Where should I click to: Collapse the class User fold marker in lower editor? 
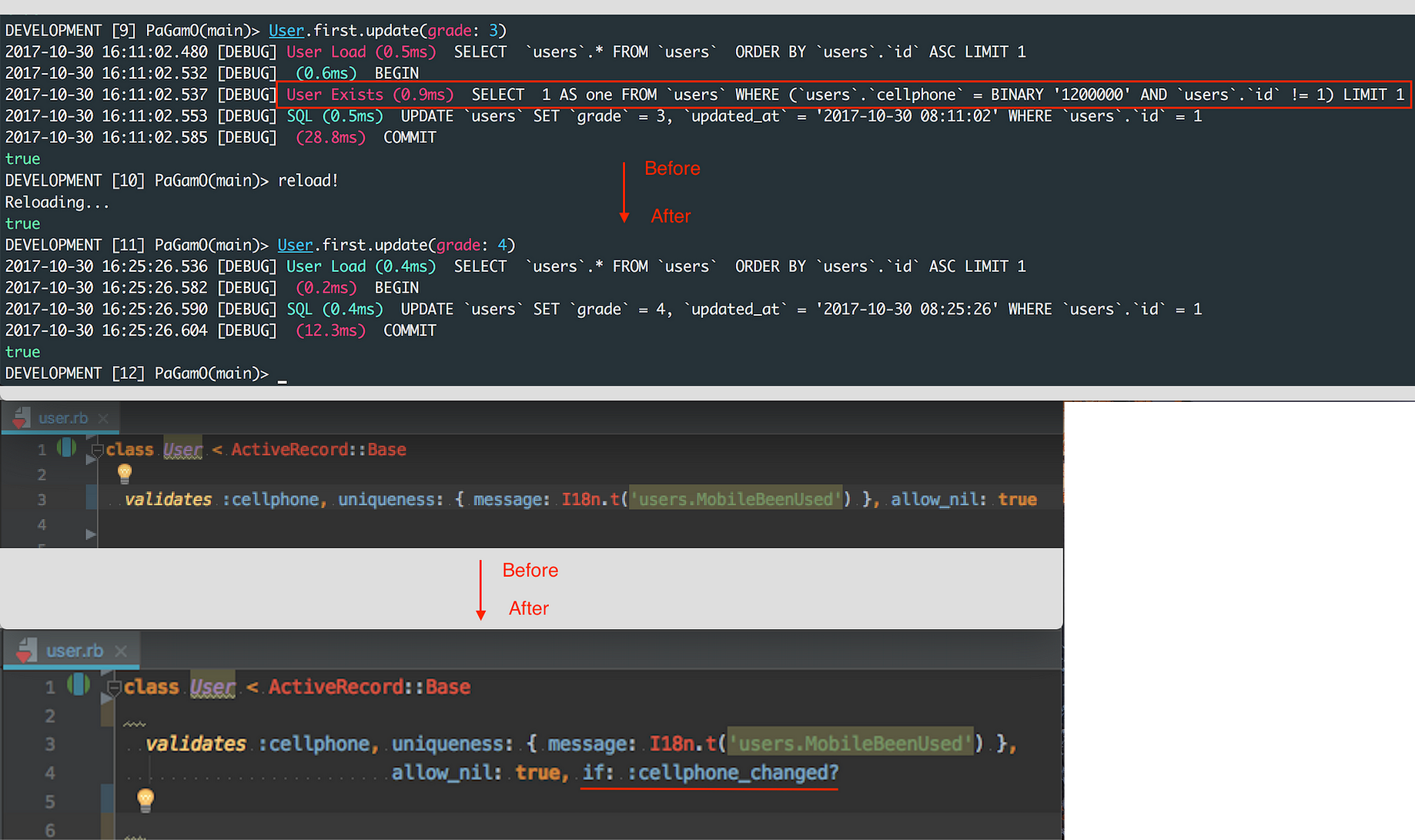(x=114, y=687)
